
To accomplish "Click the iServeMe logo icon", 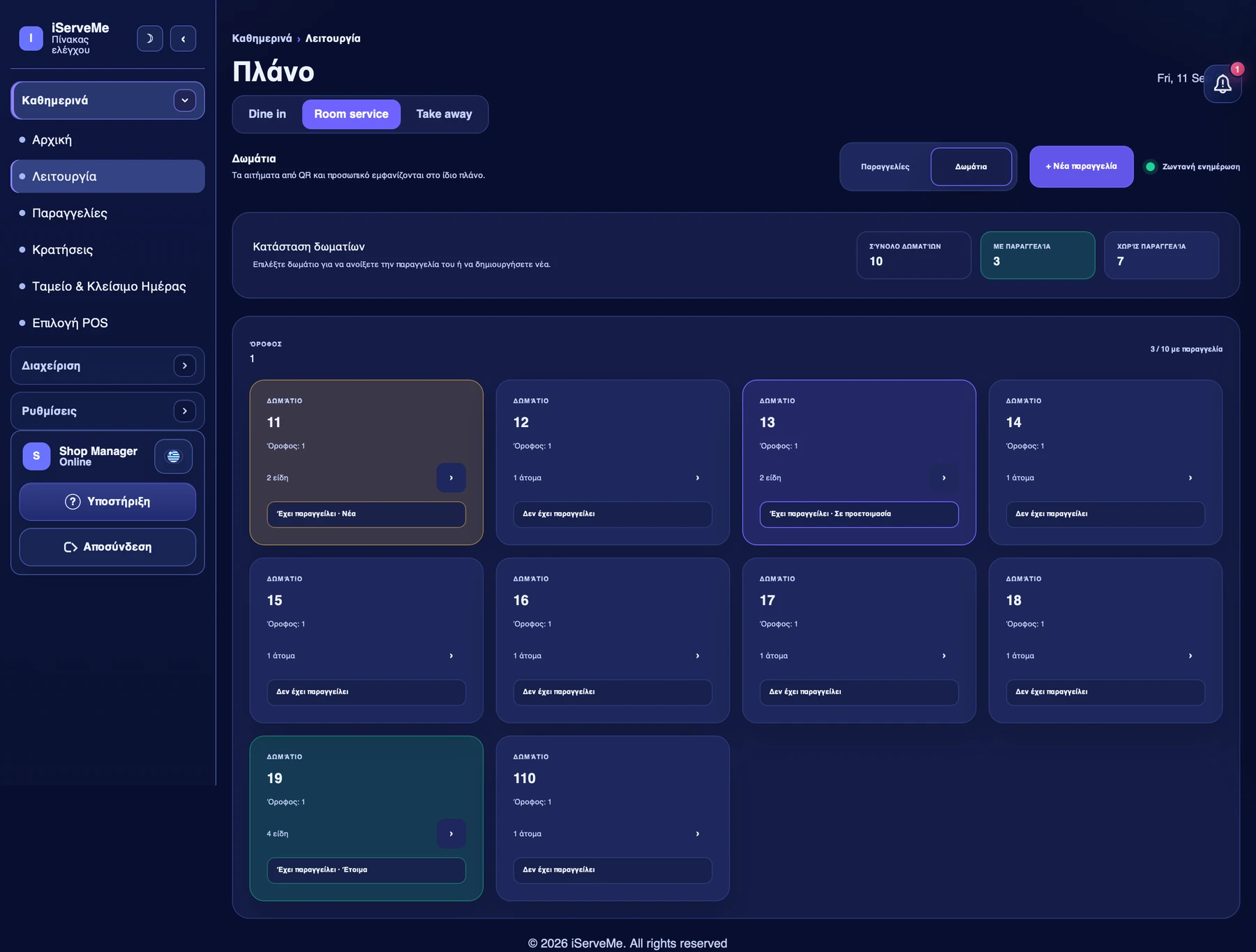I will (x=31, y=38).
